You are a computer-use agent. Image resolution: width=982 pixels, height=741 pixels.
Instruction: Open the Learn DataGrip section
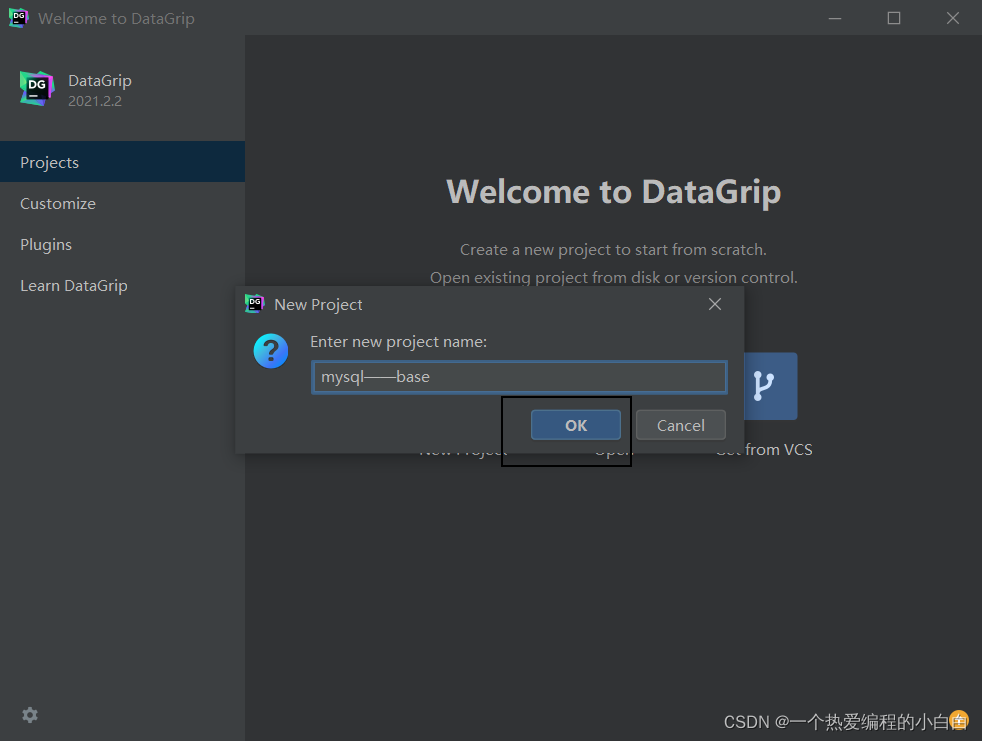(122, 286)
